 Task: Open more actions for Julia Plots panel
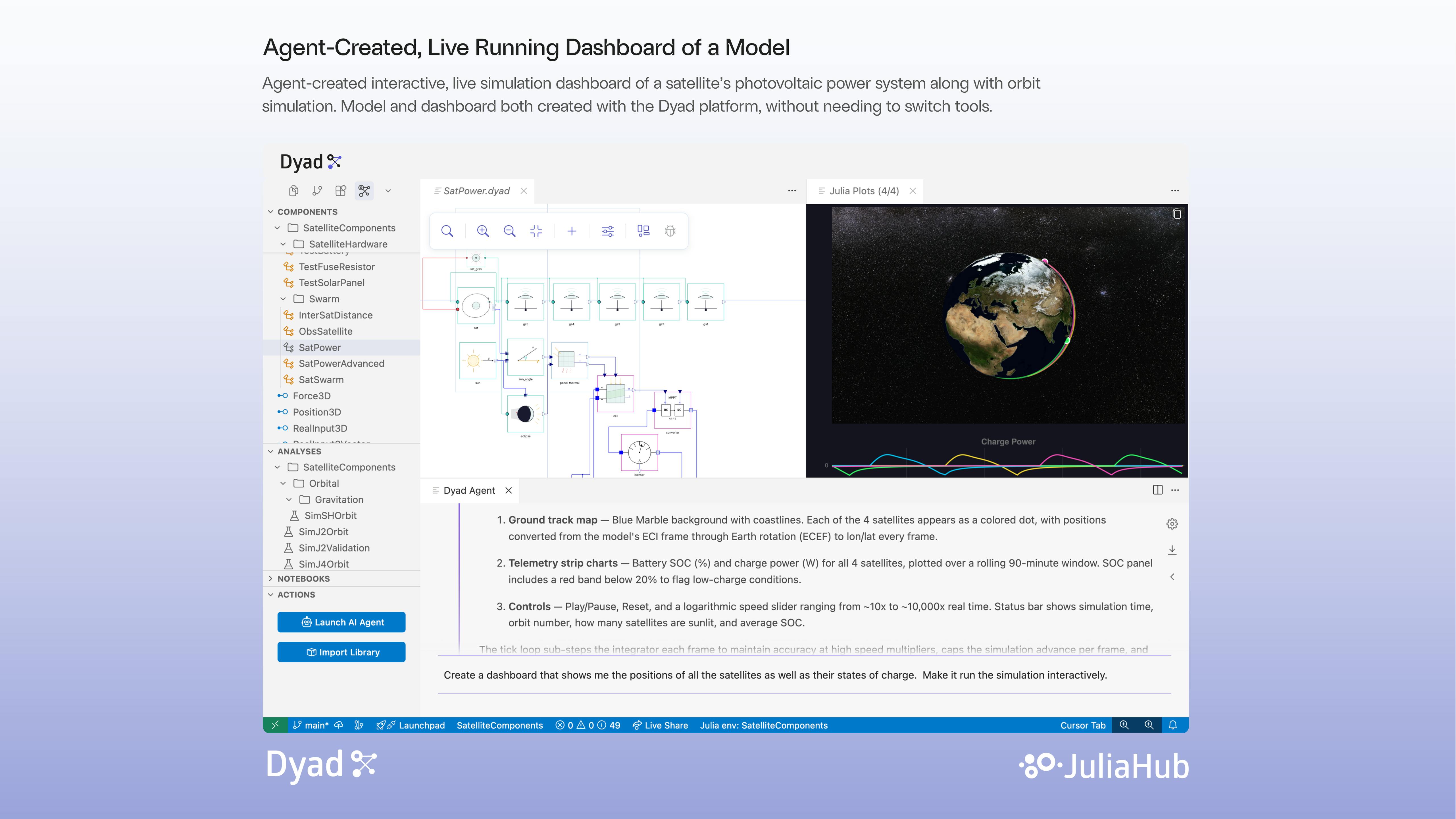click(x=1175, y=191)
